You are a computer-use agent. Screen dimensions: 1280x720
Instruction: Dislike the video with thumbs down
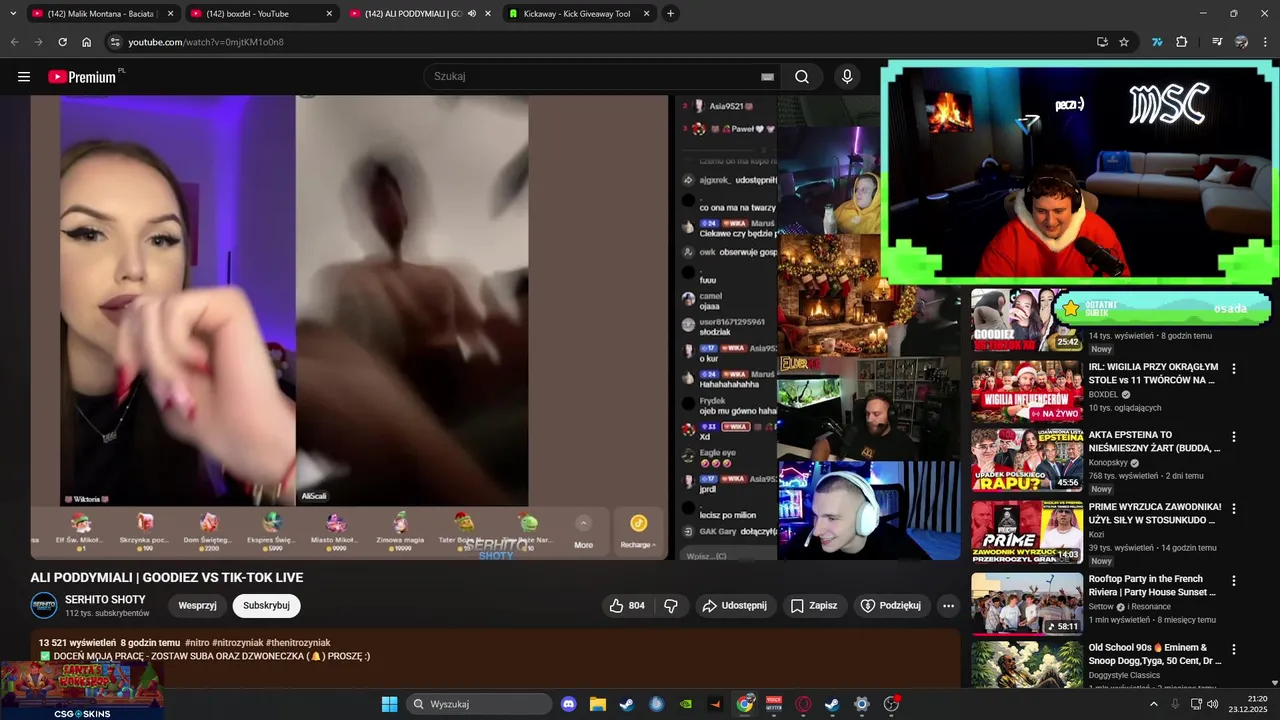click(x=671, y=605)
